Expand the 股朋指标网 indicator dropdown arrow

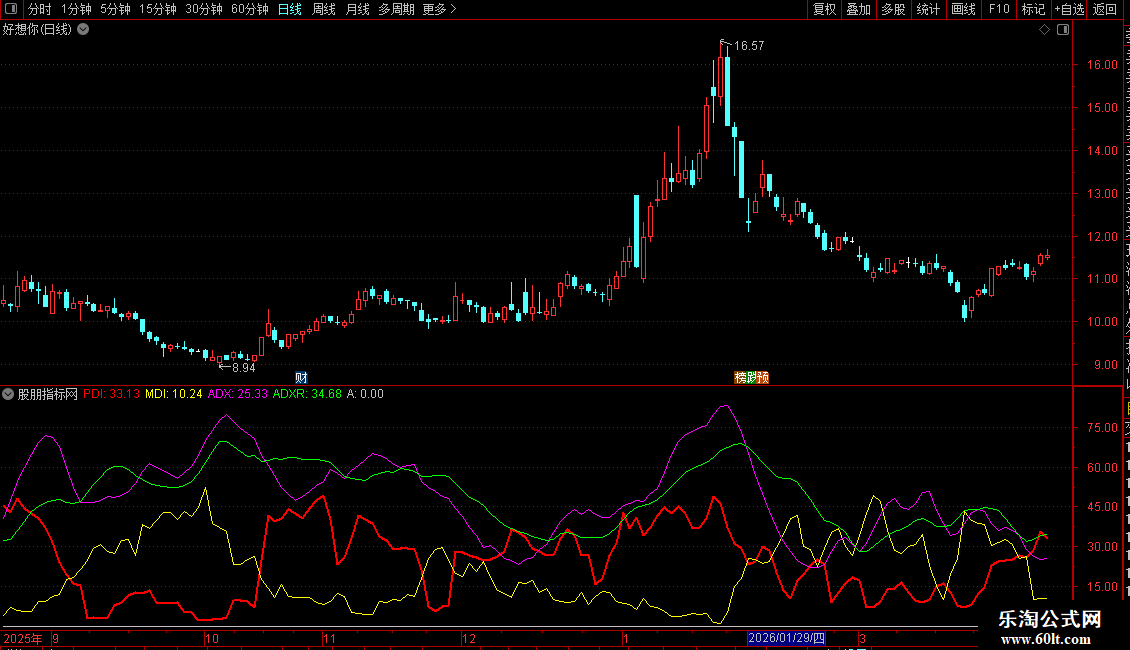pos(9,394)
